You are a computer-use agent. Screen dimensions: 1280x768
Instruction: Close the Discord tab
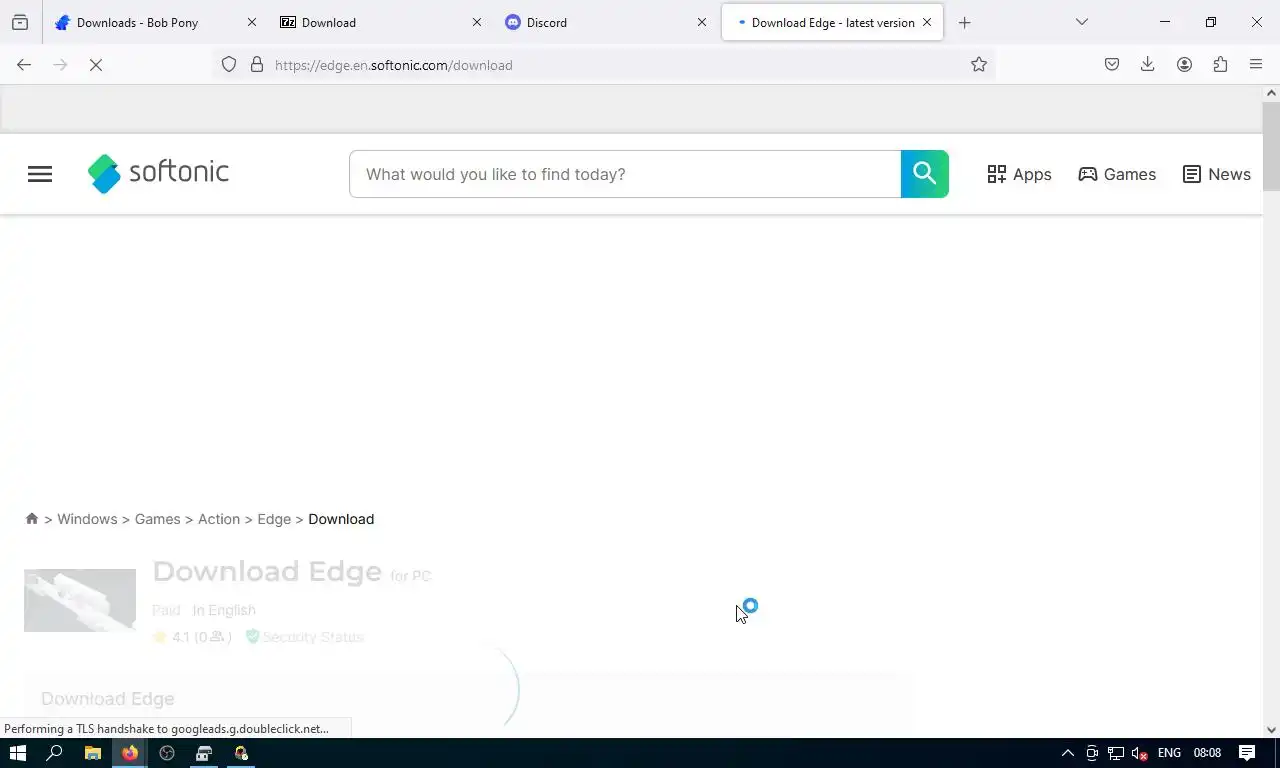702,22
